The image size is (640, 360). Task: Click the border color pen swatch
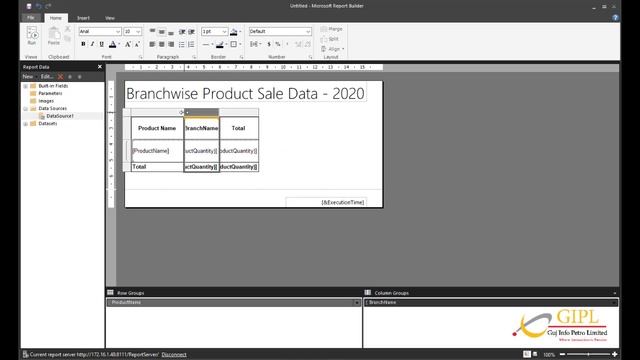(x=220, y=44)
